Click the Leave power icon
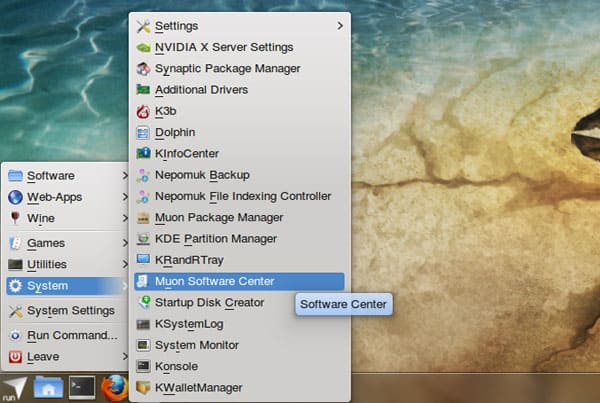Screen dimensions: 600x403 click(15, 357)
